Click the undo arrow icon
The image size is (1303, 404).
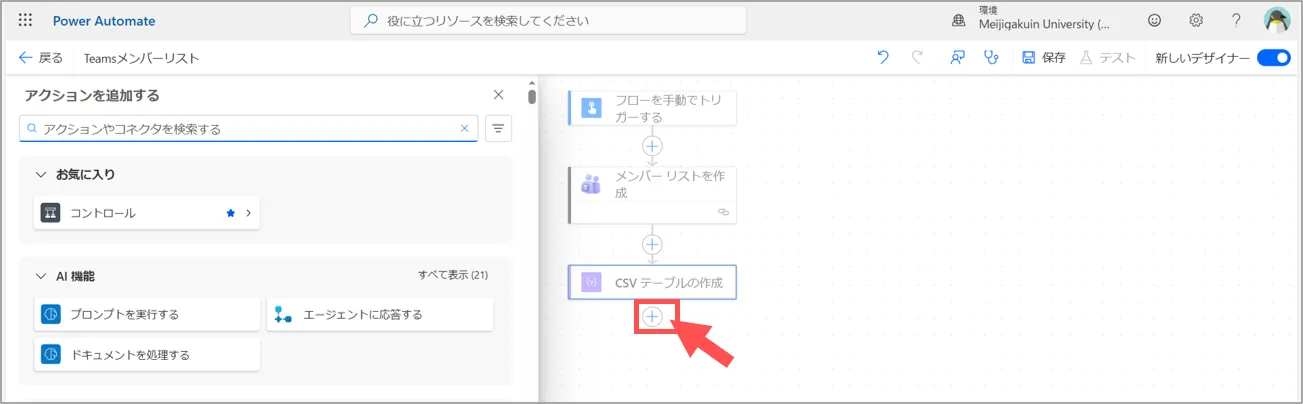[882, 58]
